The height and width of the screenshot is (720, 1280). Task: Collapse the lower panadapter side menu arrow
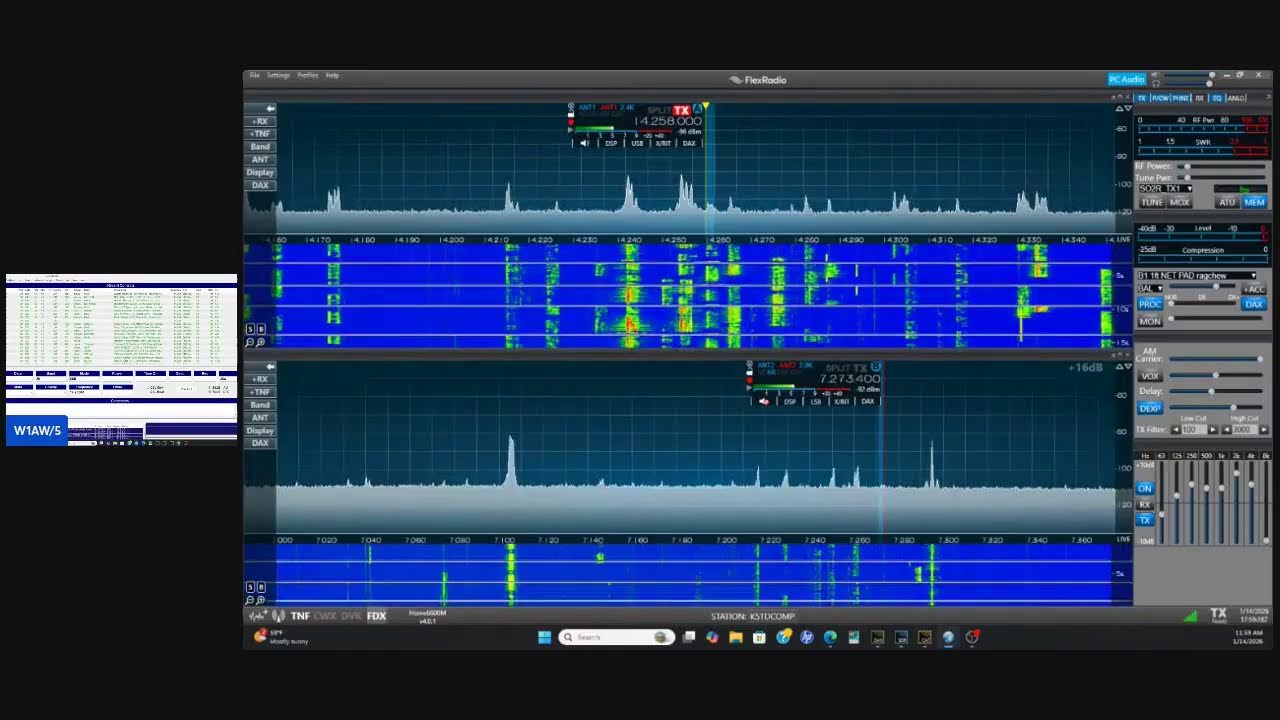pyautogui.click(x=269, y=366)
